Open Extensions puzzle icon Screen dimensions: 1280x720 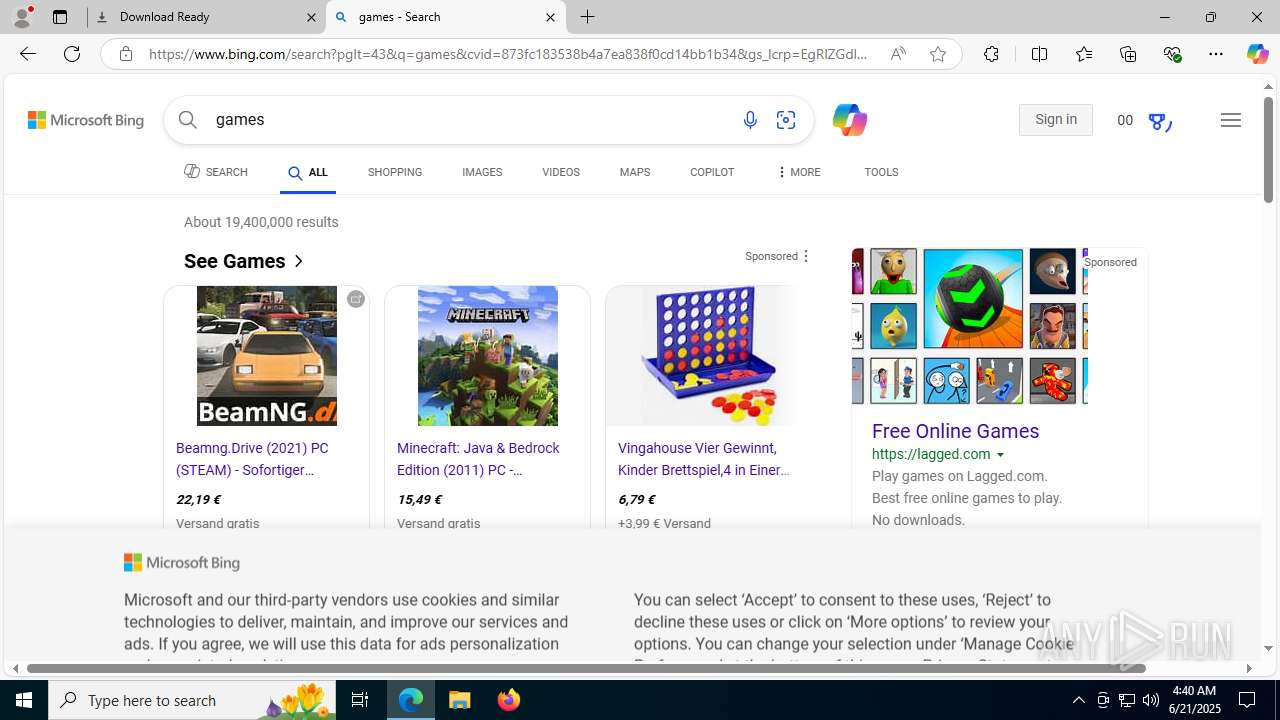pos(991,54)
